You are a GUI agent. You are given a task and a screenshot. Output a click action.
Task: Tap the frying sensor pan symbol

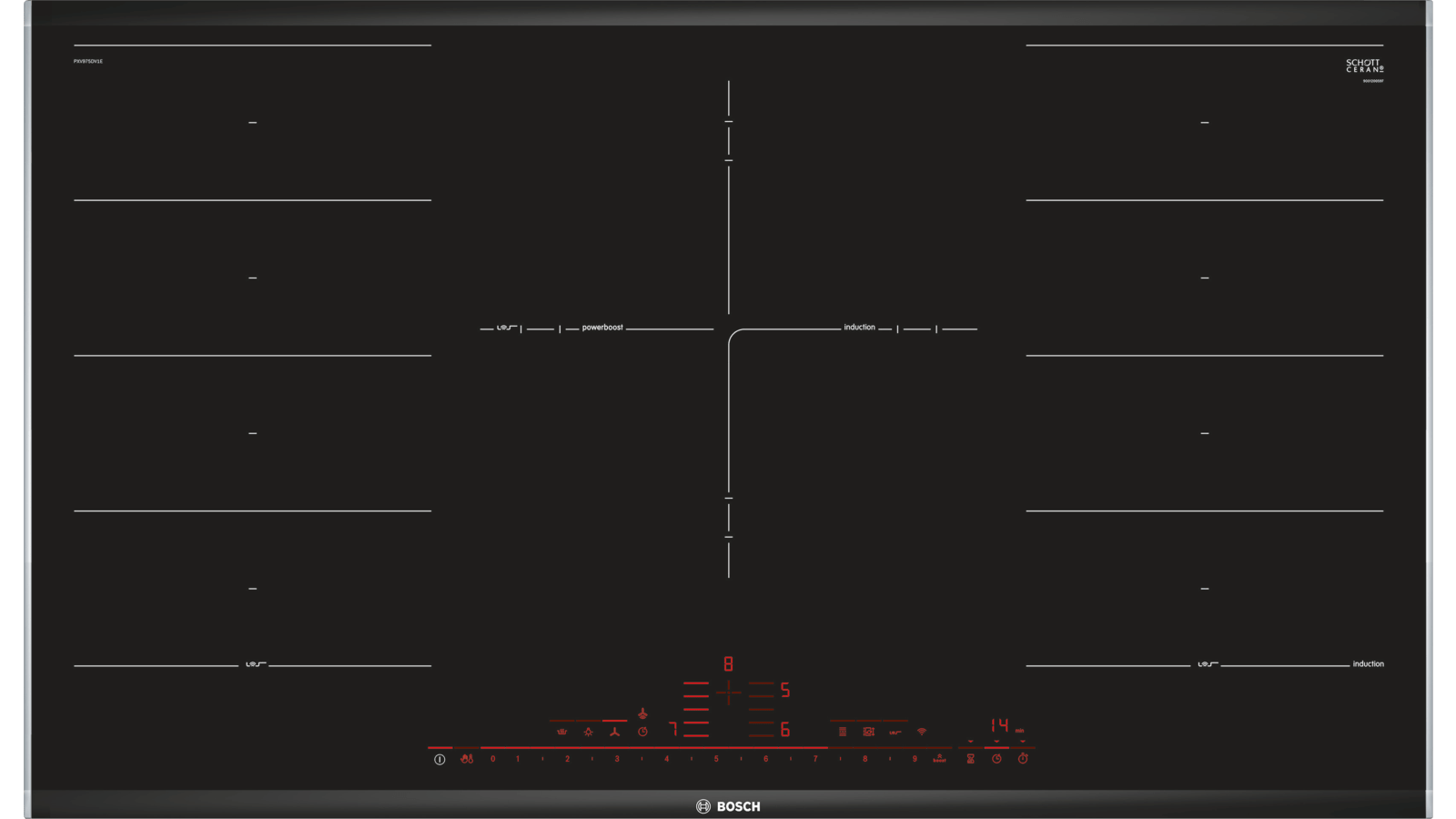pyautogui.click(x=895, y=732)
